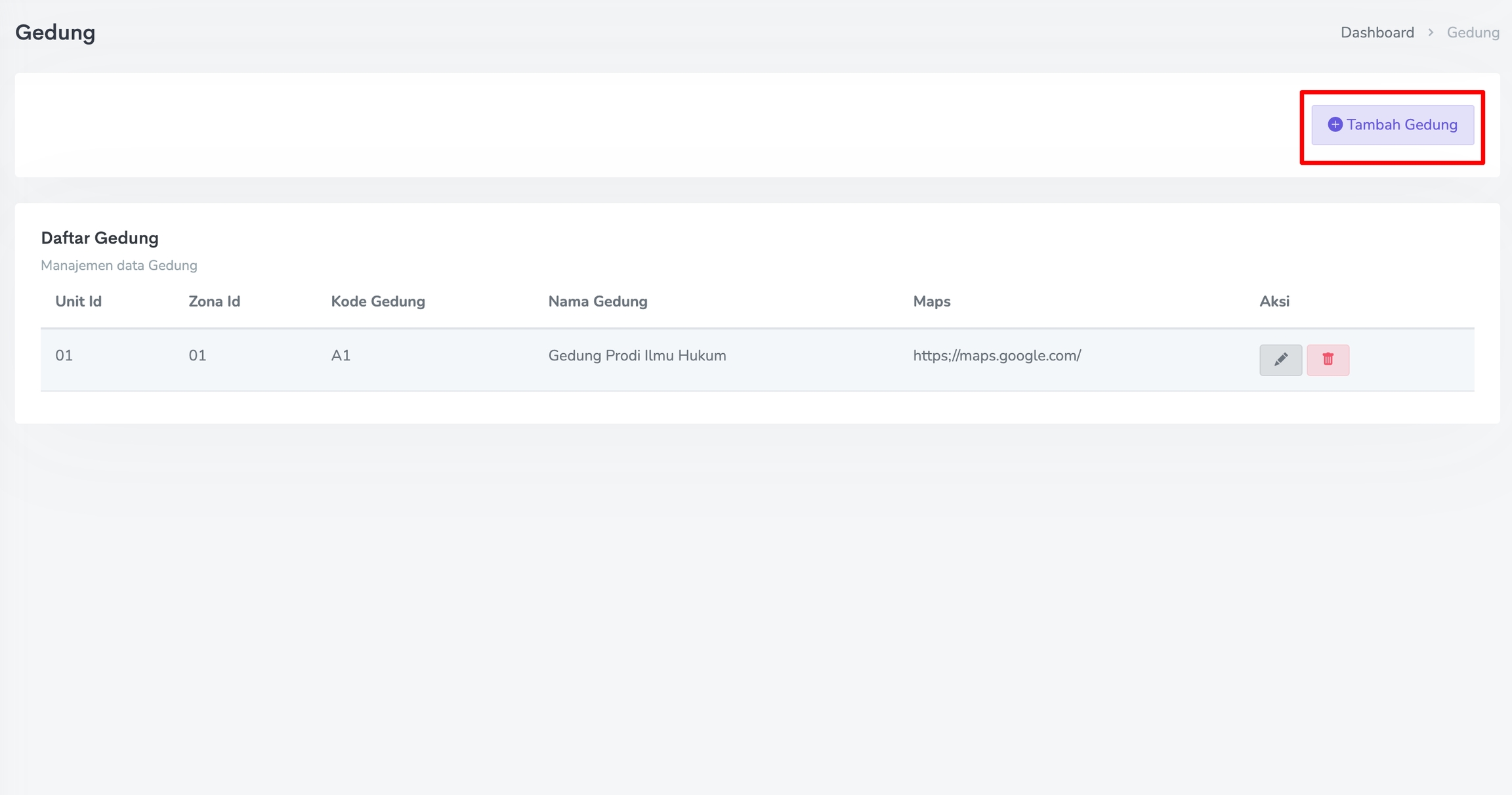This screenshot has height=795, width=1512.
Task: Click the Aksi column header
Action: point(1274,301)
